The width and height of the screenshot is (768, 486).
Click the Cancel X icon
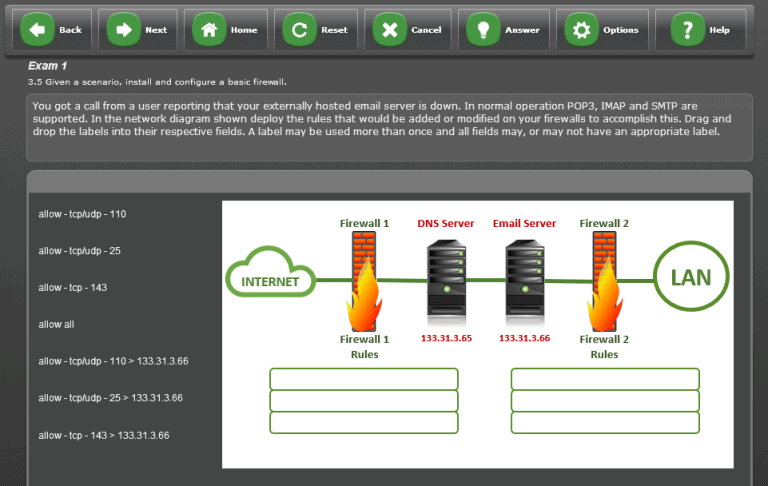pyautogui.click(x=389, y=30)
